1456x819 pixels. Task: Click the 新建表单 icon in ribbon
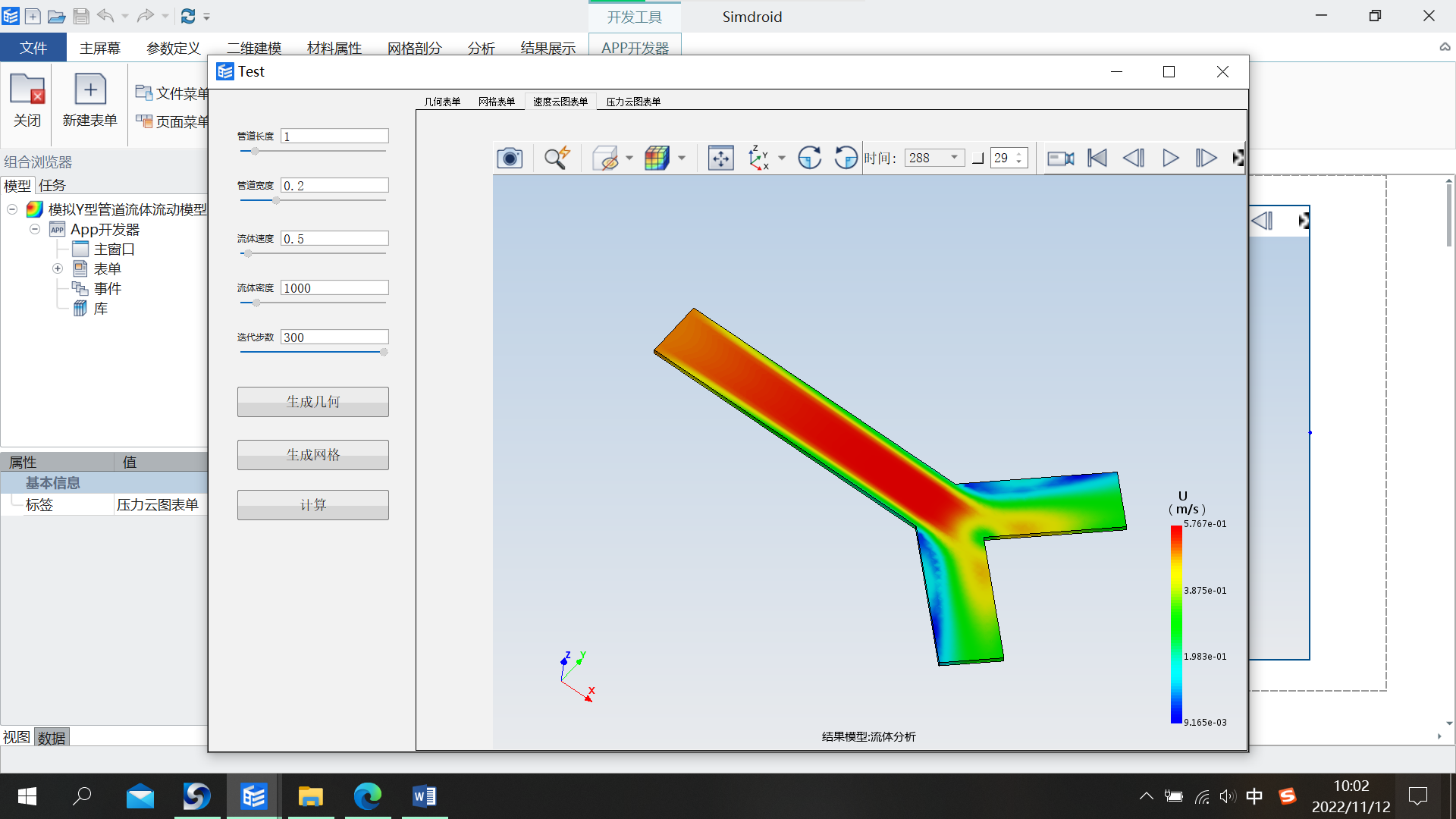[x=89, y=89]
